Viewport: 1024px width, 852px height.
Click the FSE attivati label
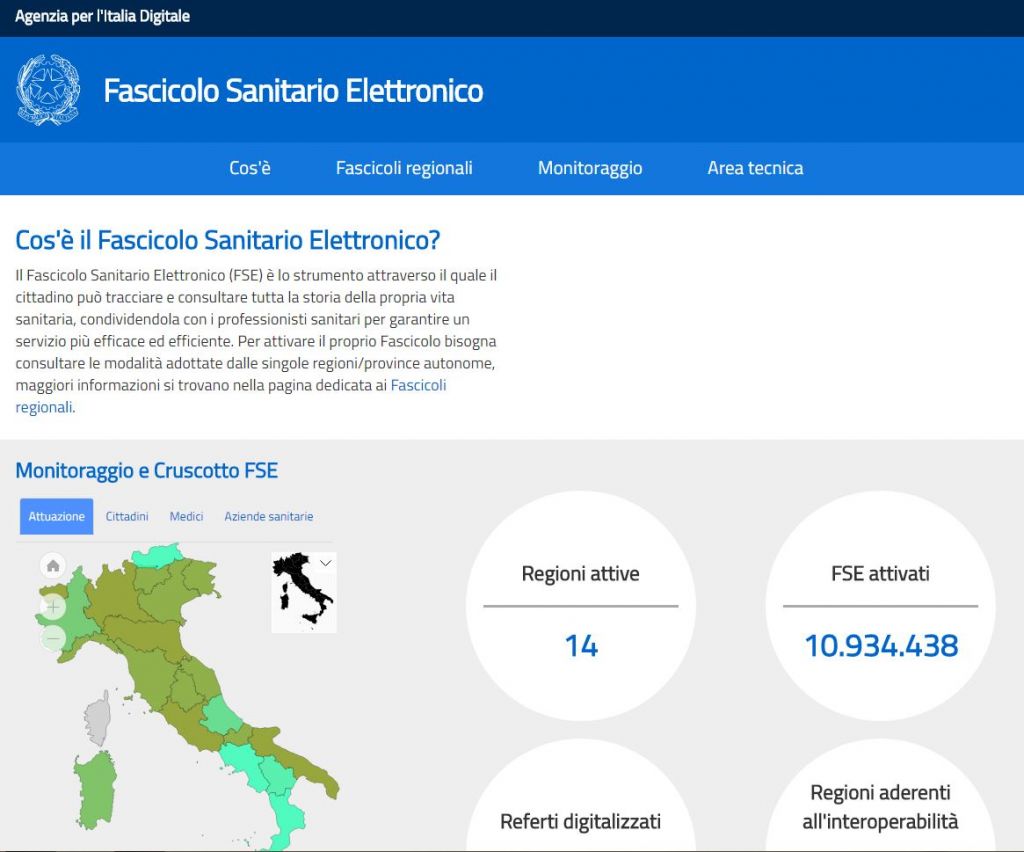click(880, 573)
